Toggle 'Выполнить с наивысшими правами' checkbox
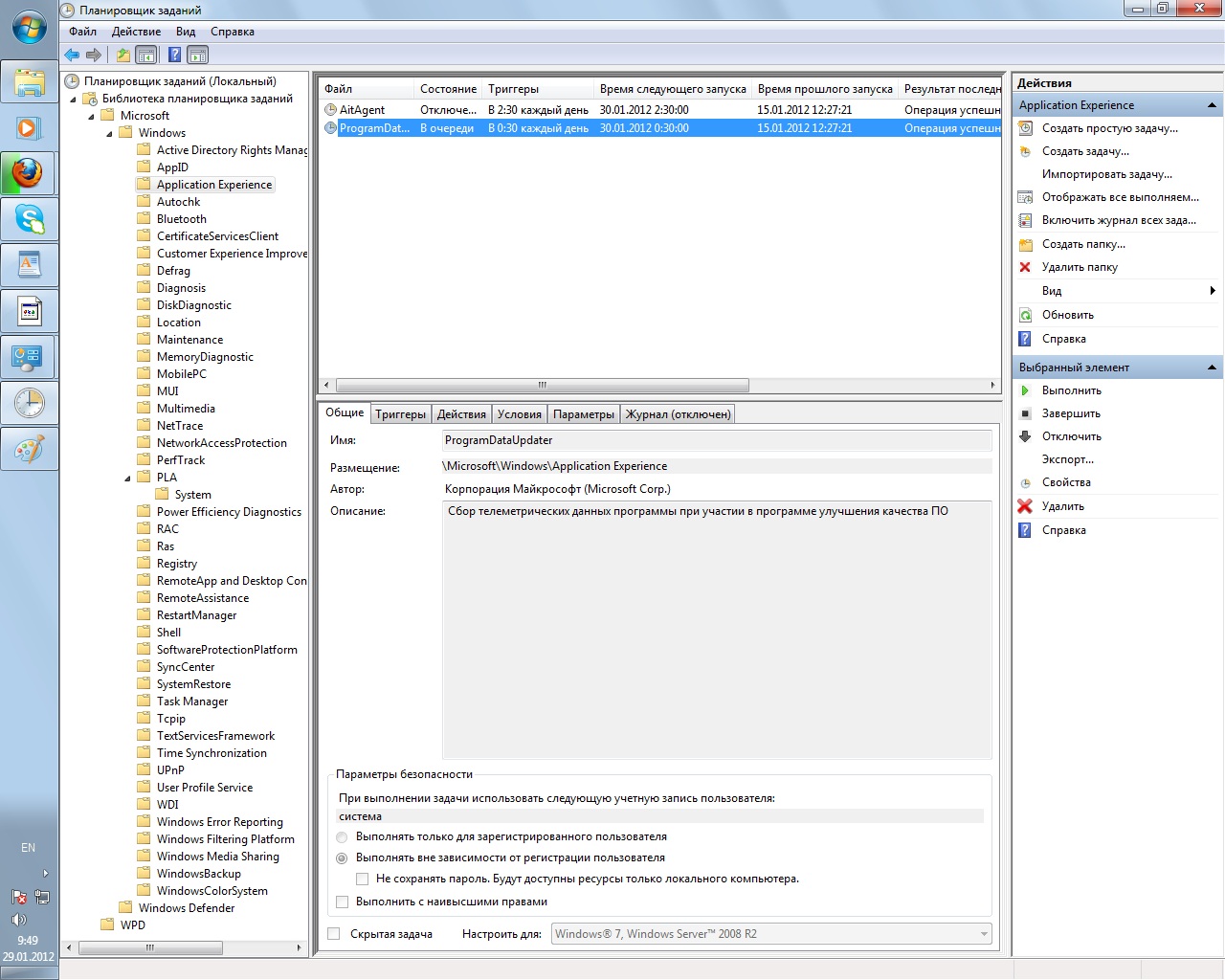The height and width of the screenshot is (980, 1225). tap(342, 902)
